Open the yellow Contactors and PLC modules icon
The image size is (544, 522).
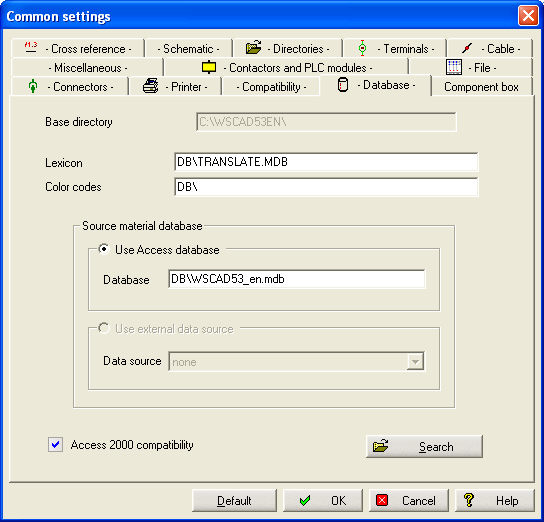[x=209, y=67]
